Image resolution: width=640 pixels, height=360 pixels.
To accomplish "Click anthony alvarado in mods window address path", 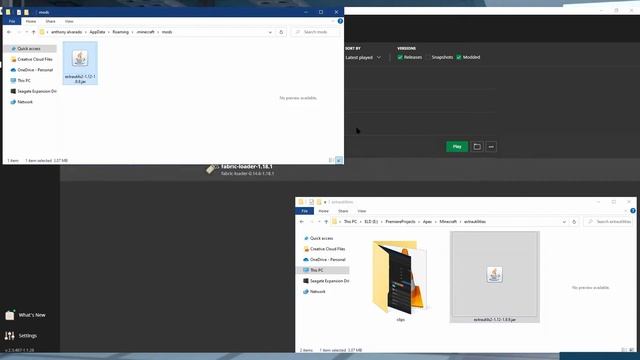I will click(67, 32).
